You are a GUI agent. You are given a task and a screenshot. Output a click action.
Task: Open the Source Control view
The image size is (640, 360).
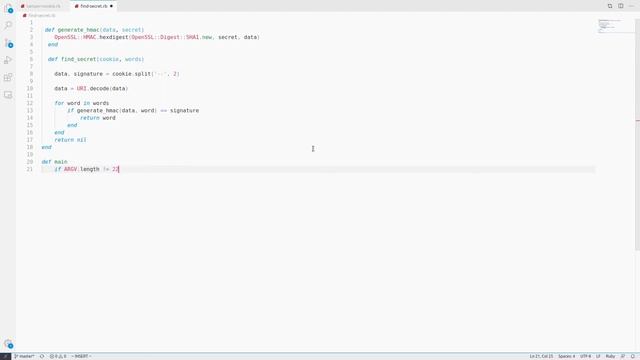click(8, 43)
